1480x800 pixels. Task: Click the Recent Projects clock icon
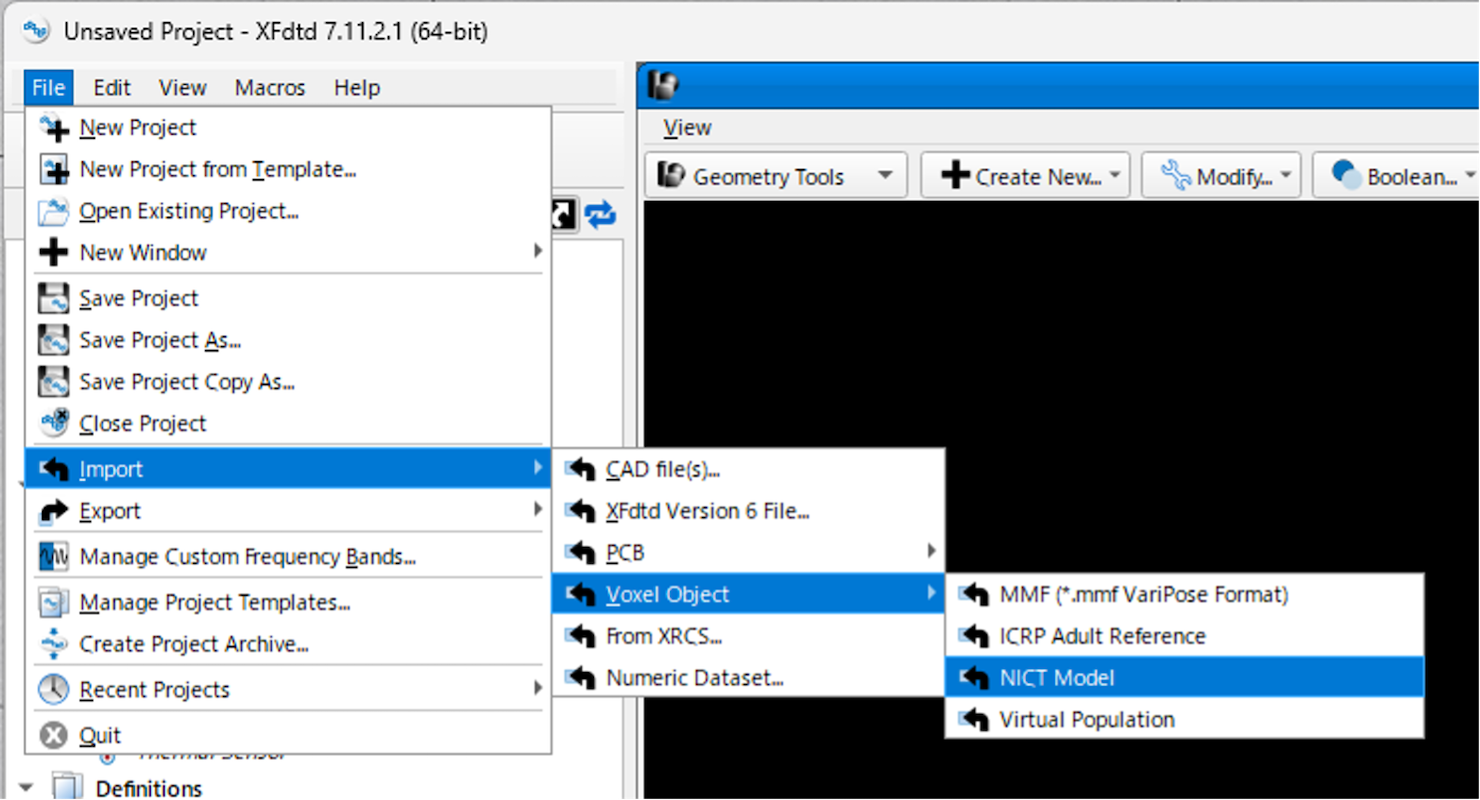[x=53, y=690]
